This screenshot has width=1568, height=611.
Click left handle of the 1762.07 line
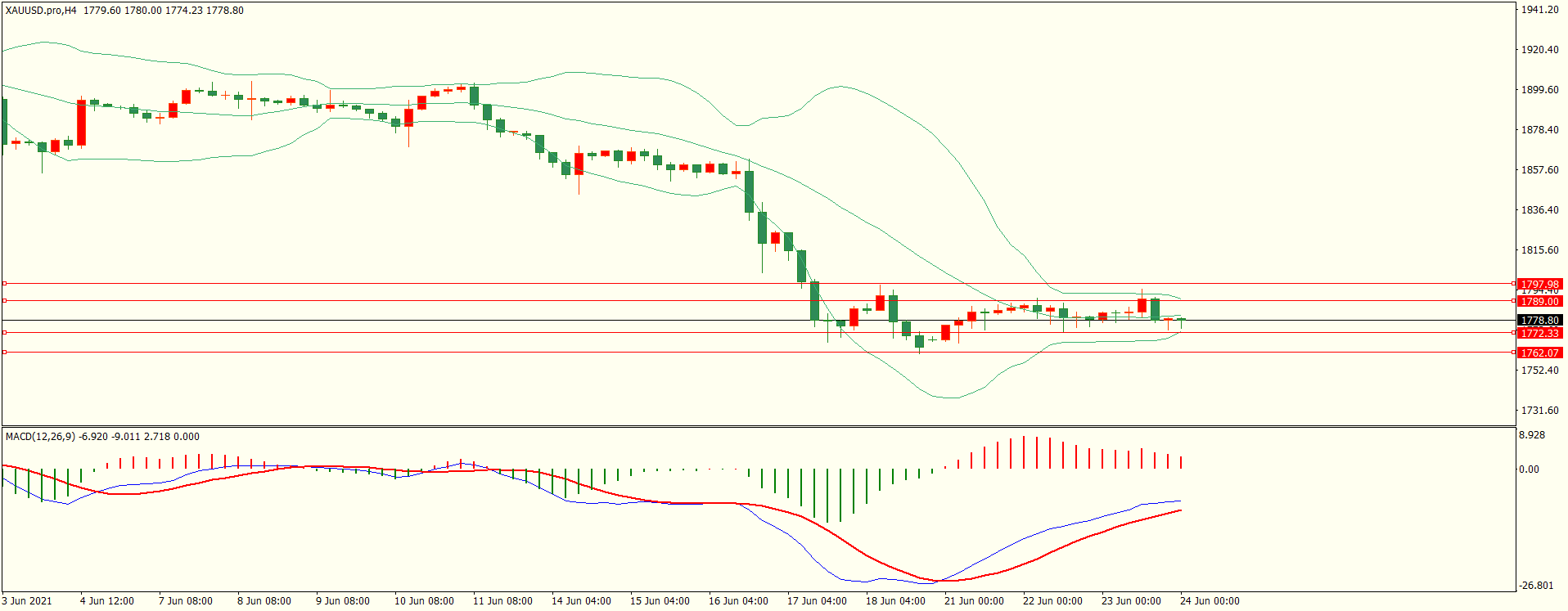[x=4, y=353]
